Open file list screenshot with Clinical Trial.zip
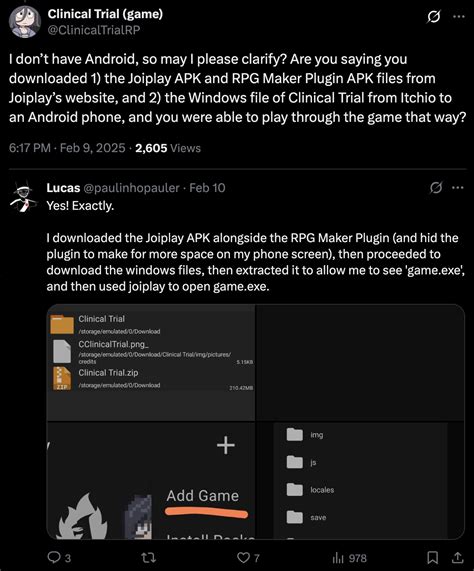This screenshot has height=571, width=474. [151, 362]
